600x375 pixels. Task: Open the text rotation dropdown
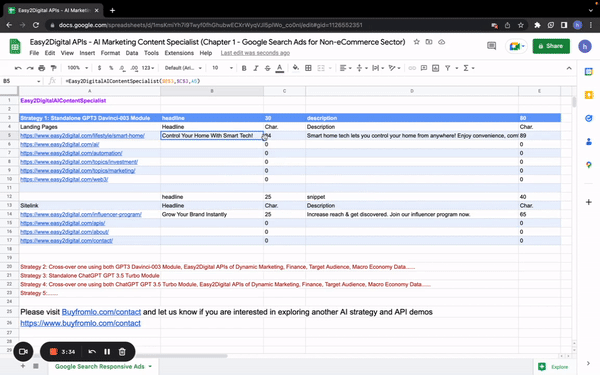pos(395,68)
